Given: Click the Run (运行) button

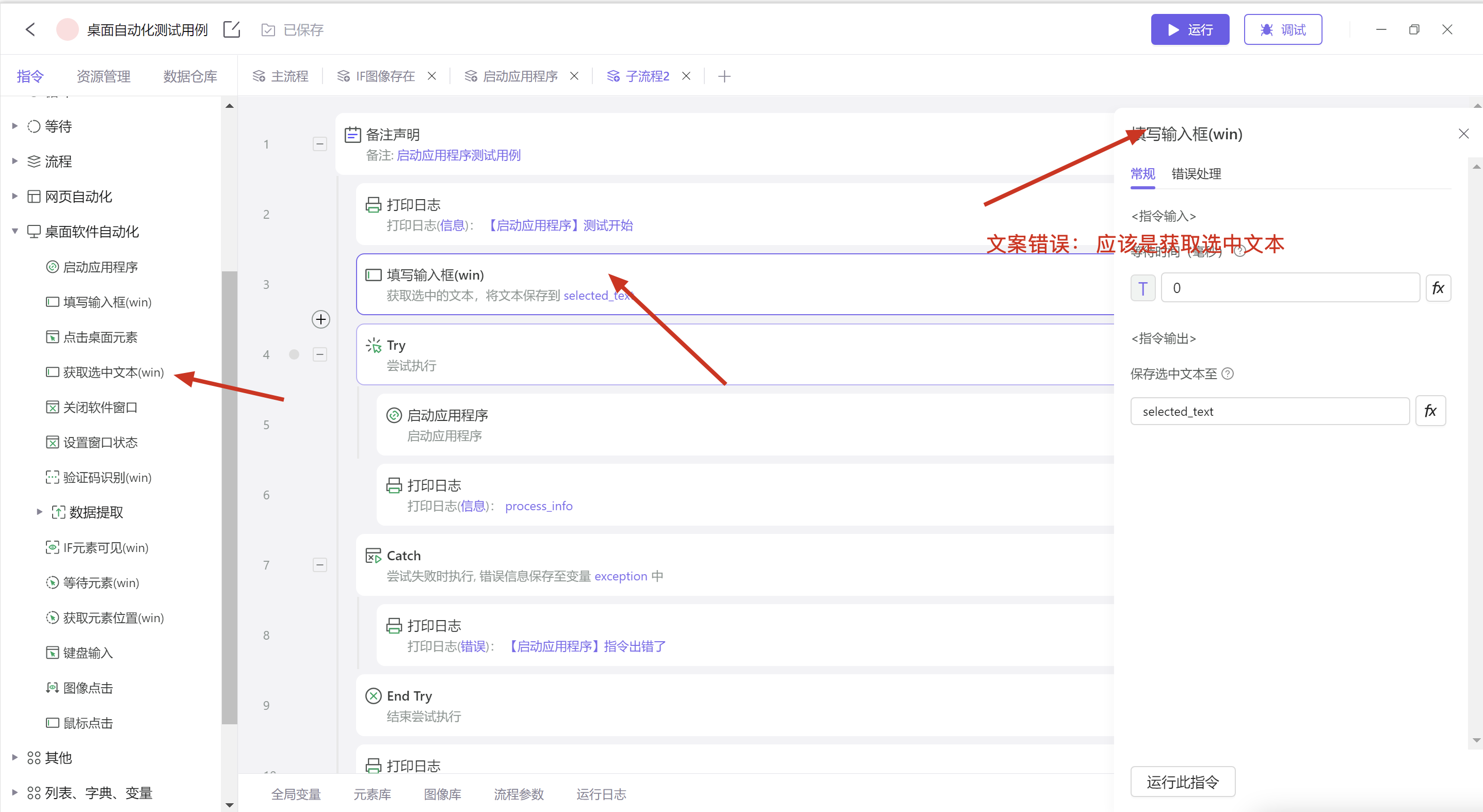Looking at the screenshot, I should 1189,29.
